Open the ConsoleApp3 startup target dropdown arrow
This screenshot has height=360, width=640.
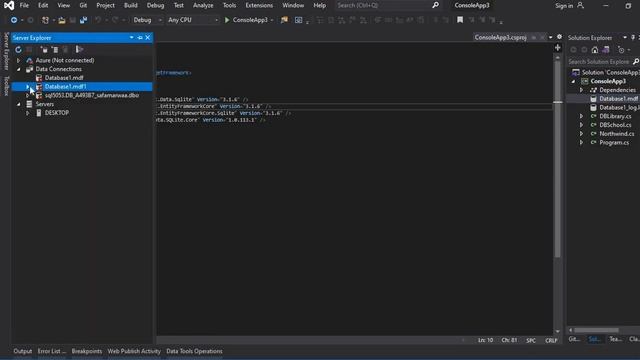(x=272, y=20)
